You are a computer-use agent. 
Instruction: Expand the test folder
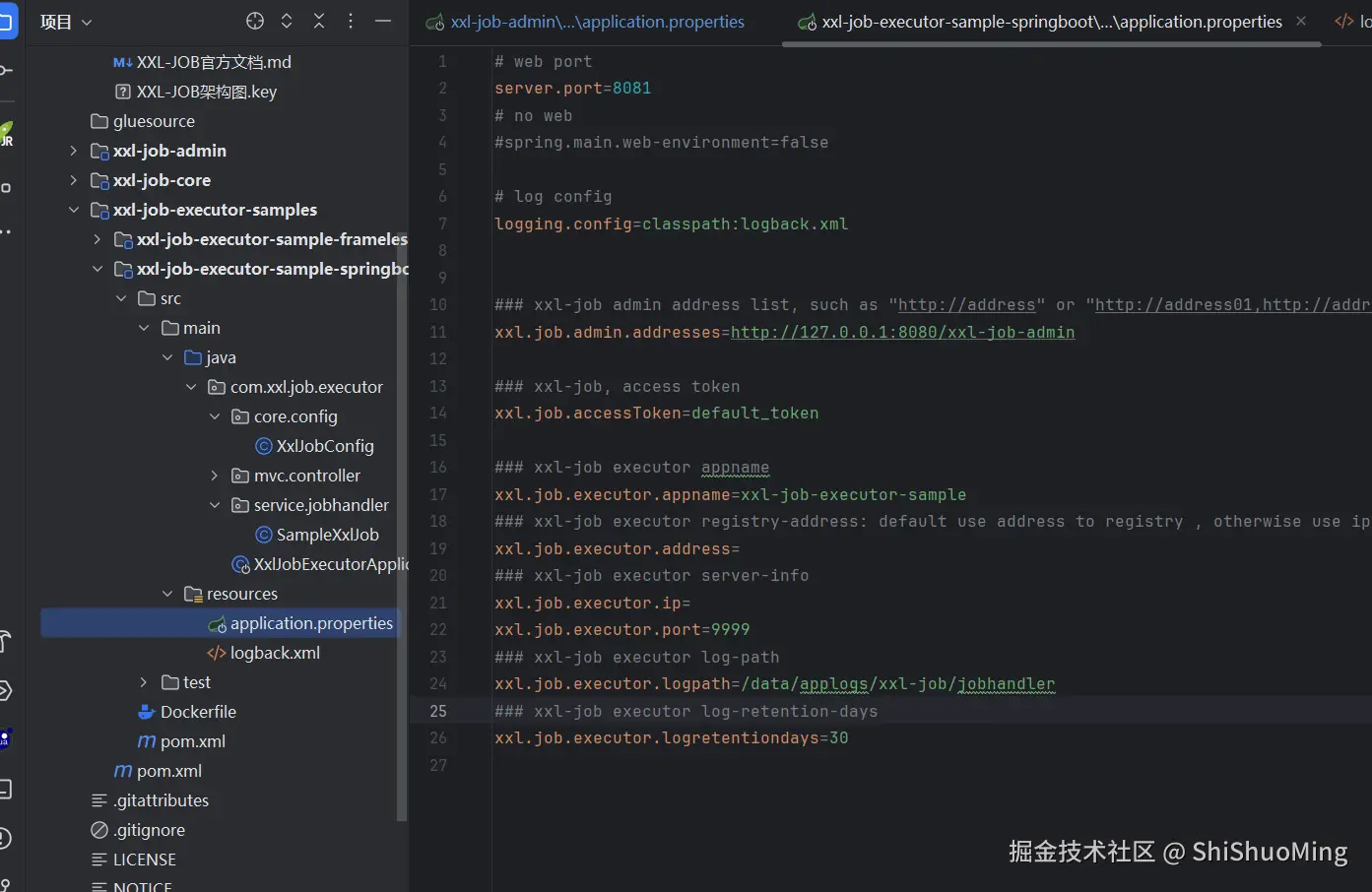[144, 682]
